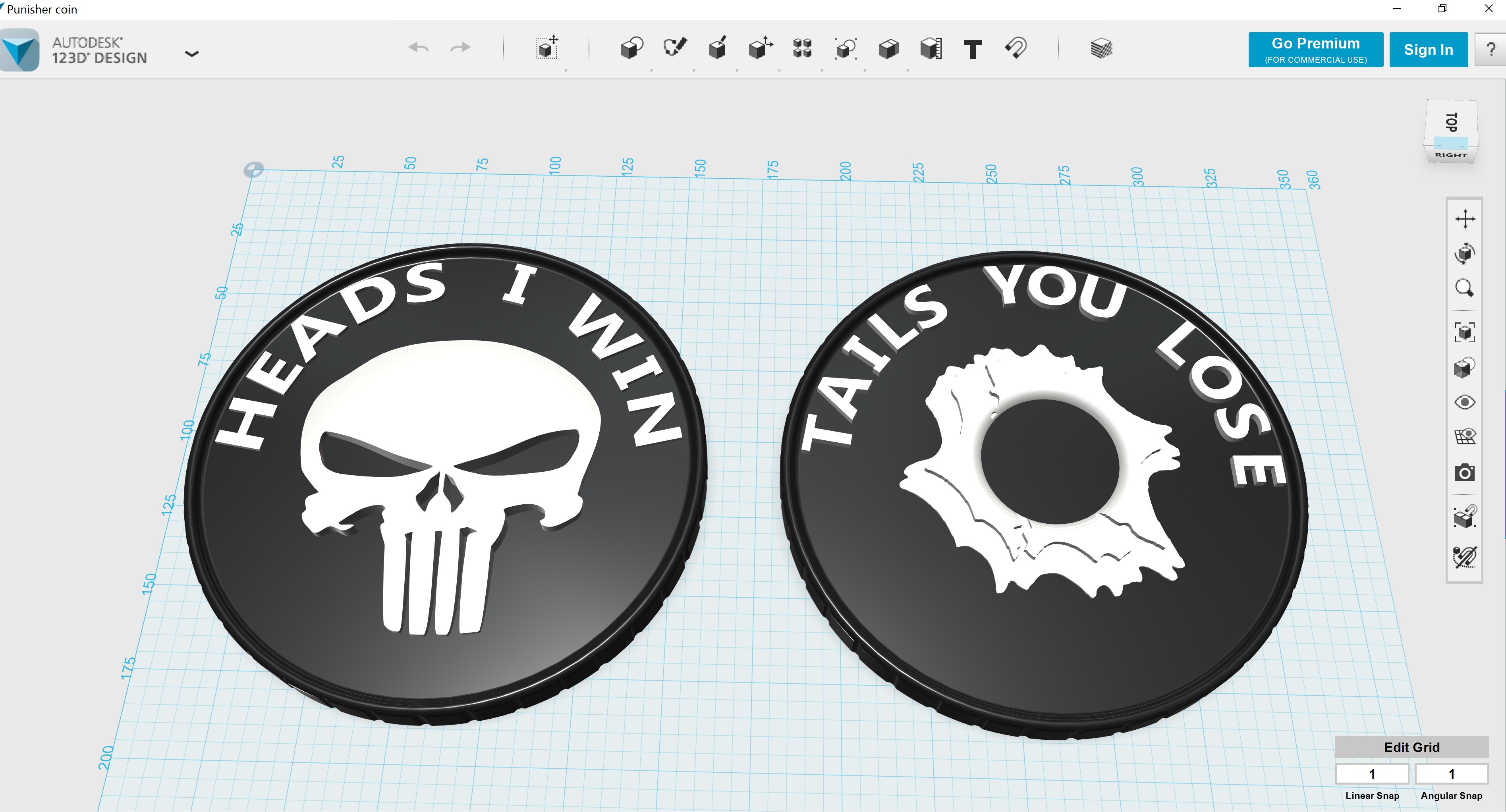Screen dimensions: 1506x812
Task: Open the Combine tool
Action: click(x=888, y=48)
